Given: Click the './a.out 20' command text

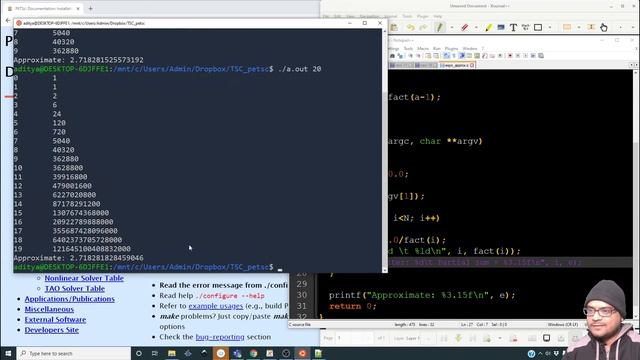Looking at the screenshot, I should pyautogui.click(x=300, y=69).
